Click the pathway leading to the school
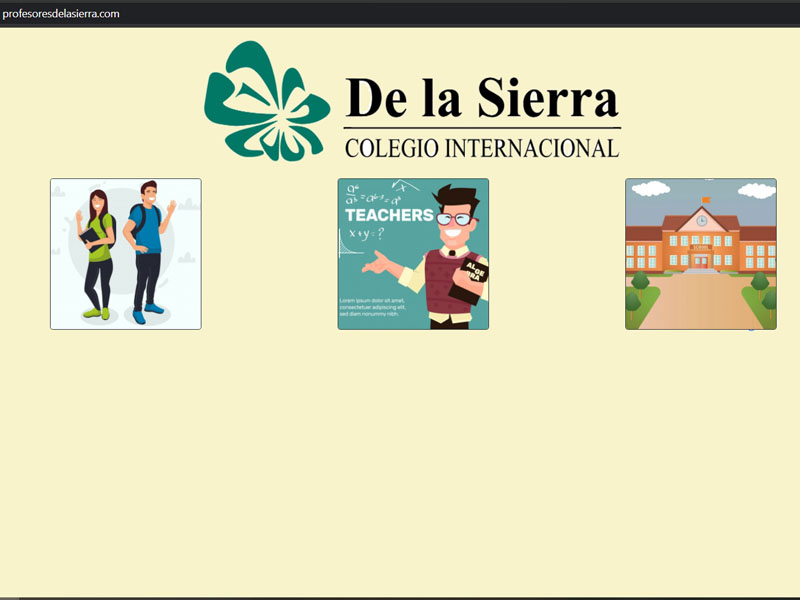 pyautogui.click(x=700, y=300)
